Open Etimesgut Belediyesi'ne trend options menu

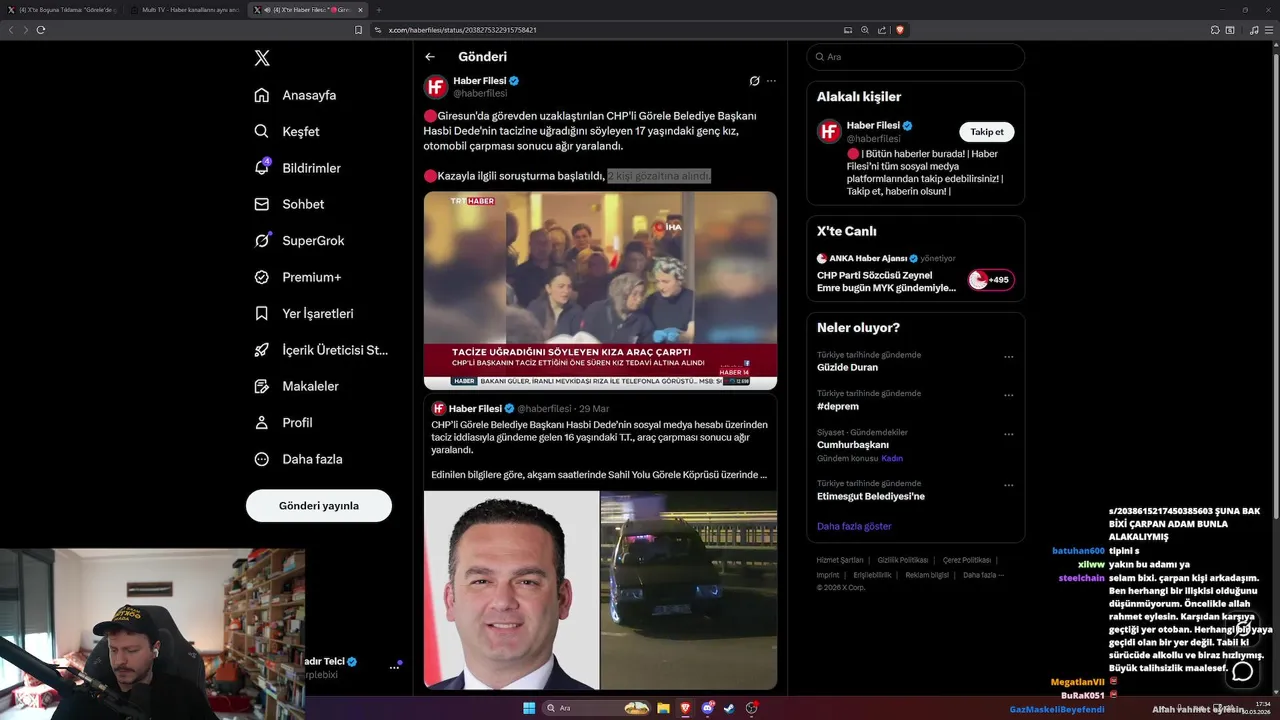click(x=1008, y=486)
